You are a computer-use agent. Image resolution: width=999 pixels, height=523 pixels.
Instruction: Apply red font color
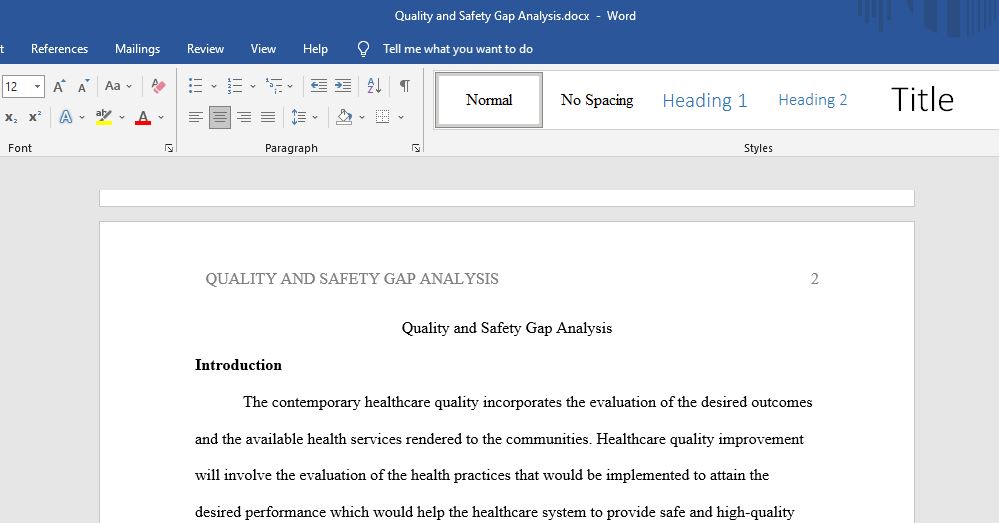143,117
